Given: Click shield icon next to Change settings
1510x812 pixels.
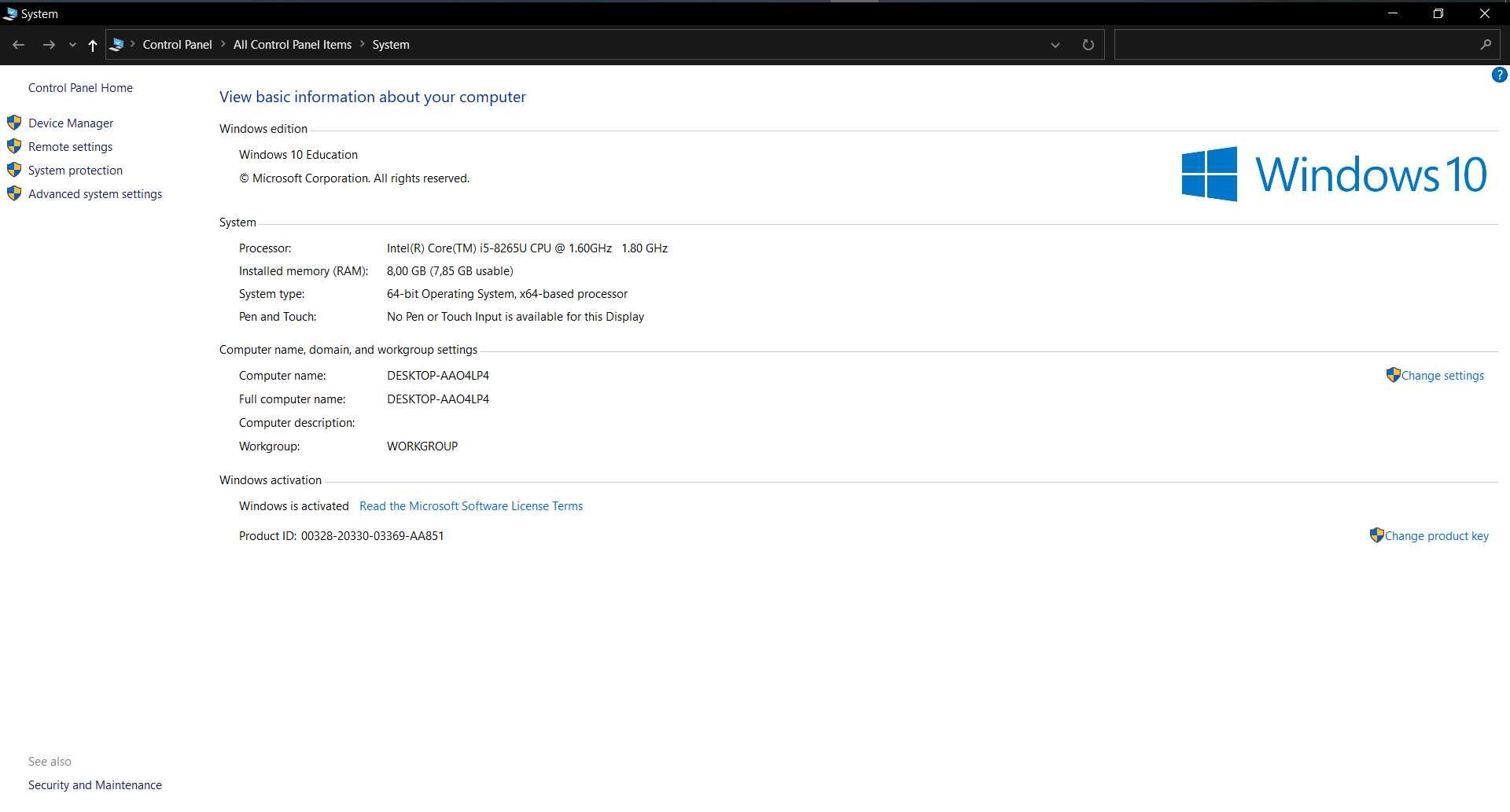Looking at the screenshot, I should click(x=1393, y=375).
